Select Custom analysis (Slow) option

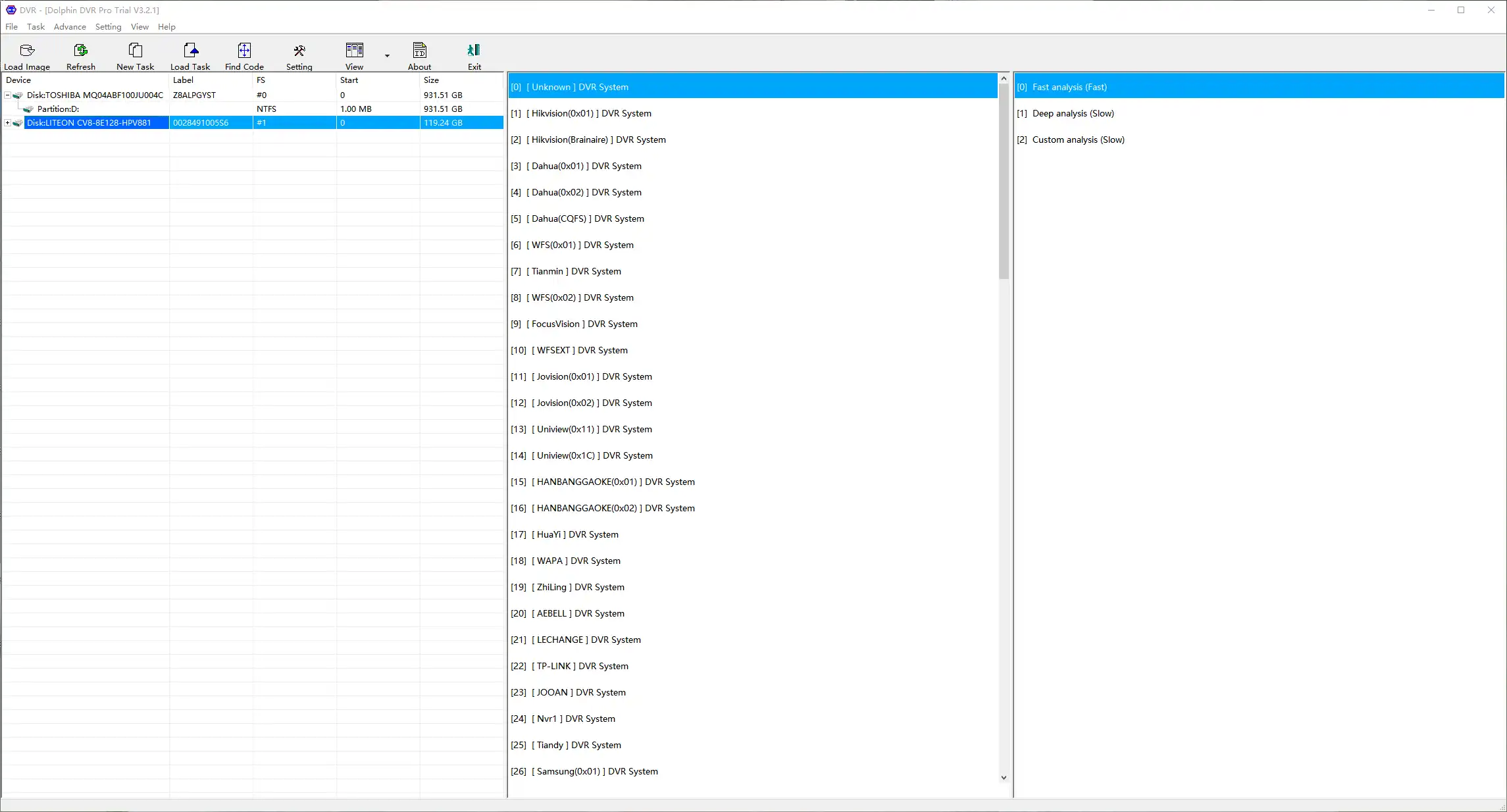pyautogui.click(x=1078, y=140)
